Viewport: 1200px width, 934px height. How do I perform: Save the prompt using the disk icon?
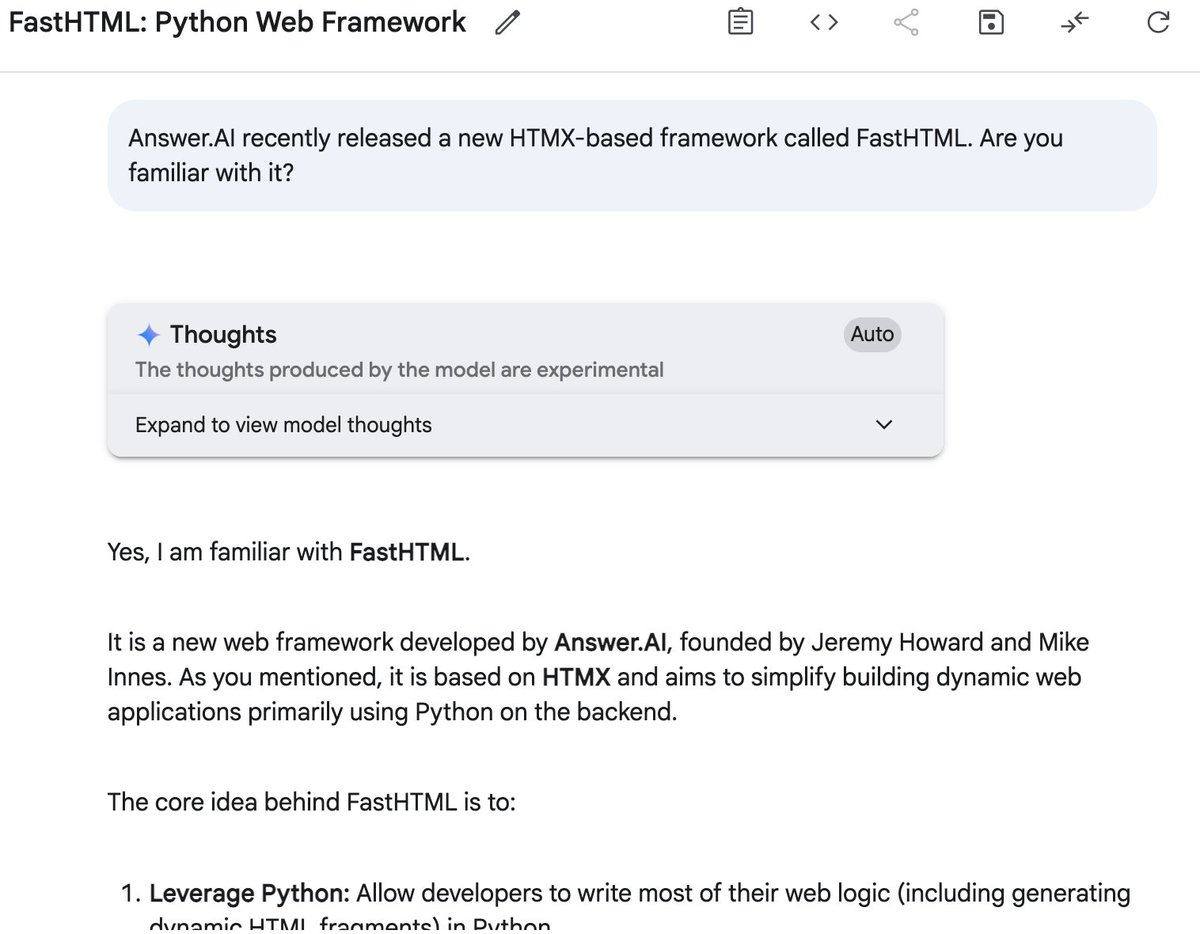coord(990,23)
